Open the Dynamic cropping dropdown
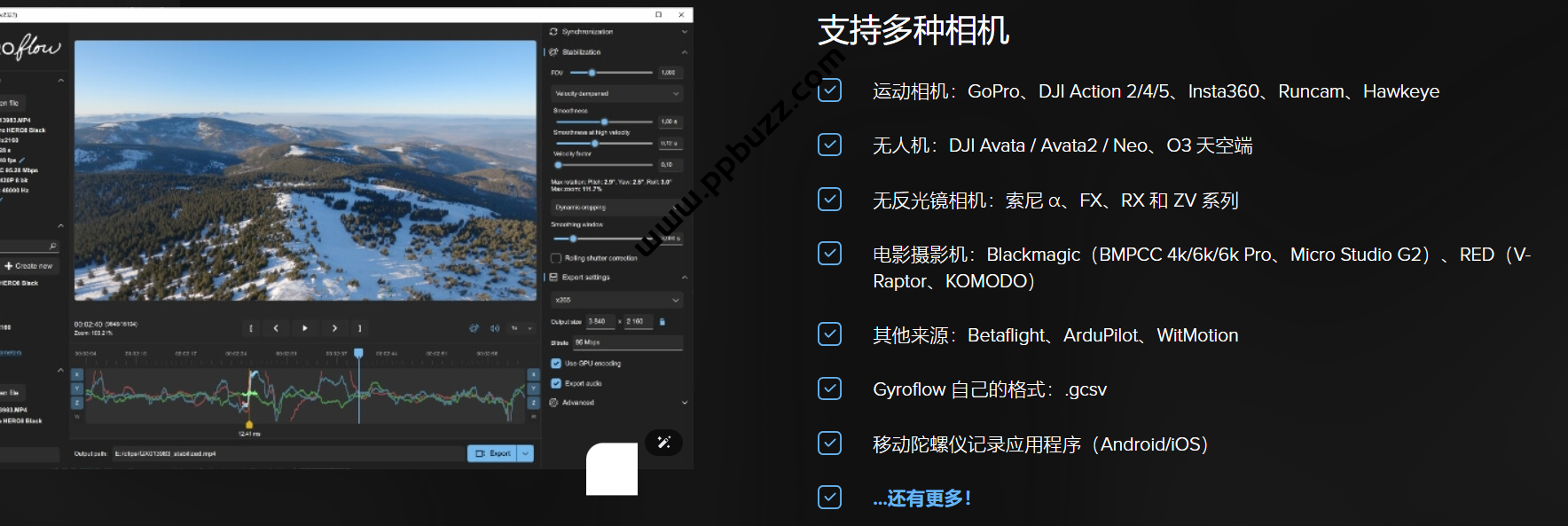 (x=616, y=208)
